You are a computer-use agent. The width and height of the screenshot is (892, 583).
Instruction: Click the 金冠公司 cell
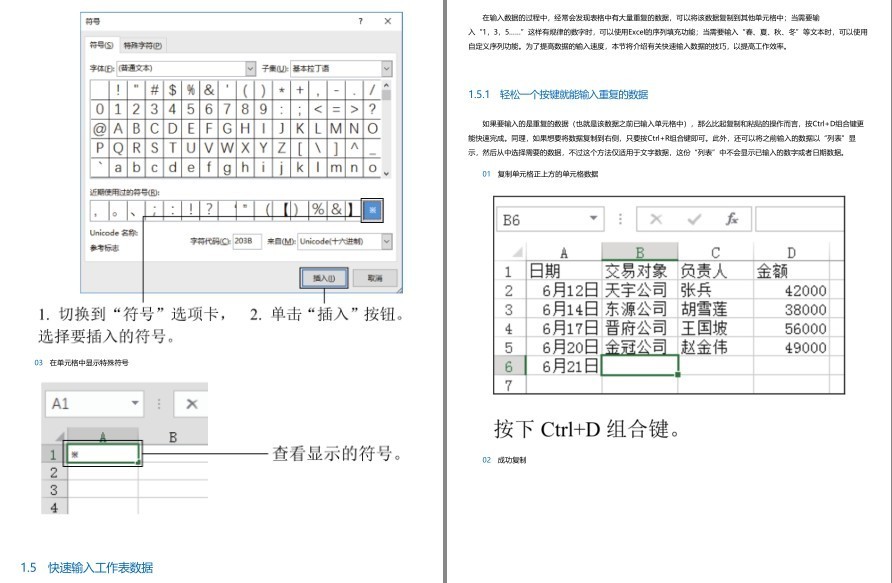(x=639, y=347)
